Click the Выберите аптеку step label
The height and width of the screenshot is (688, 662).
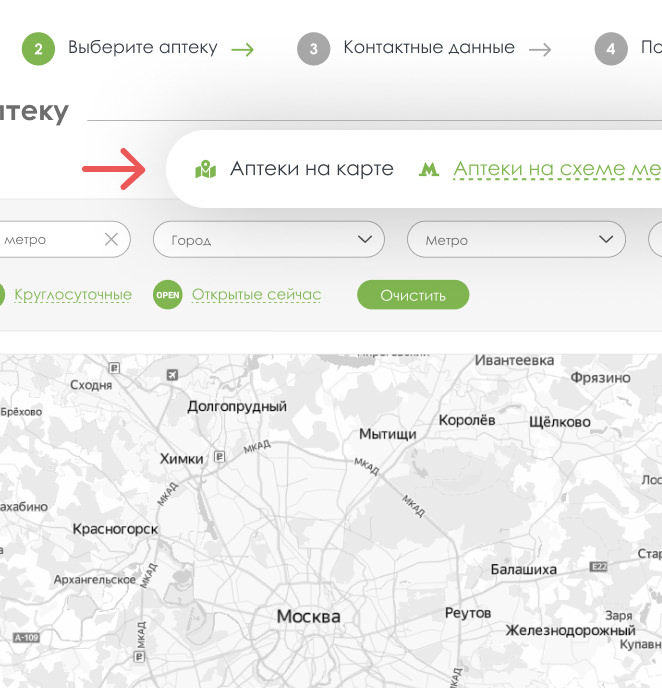142,47
